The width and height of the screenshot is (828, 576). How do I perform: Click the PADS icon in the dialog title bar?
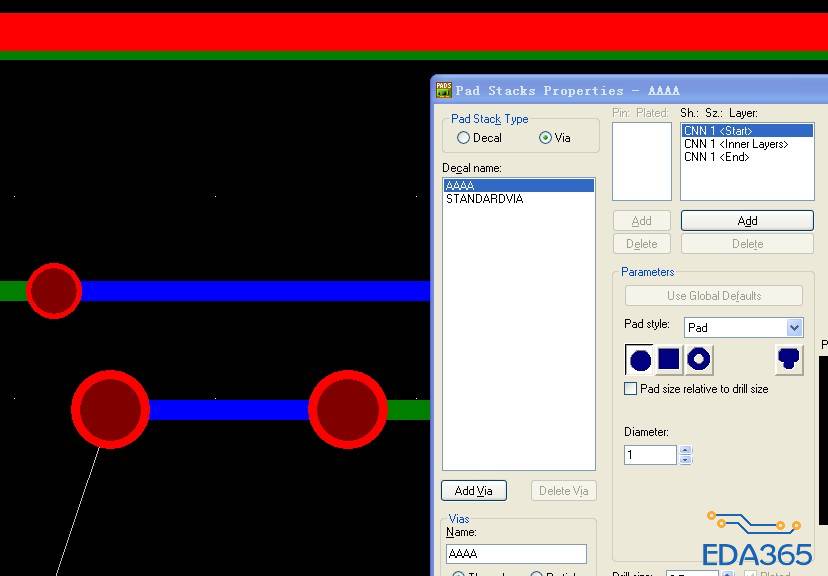[x=444, y=90]
